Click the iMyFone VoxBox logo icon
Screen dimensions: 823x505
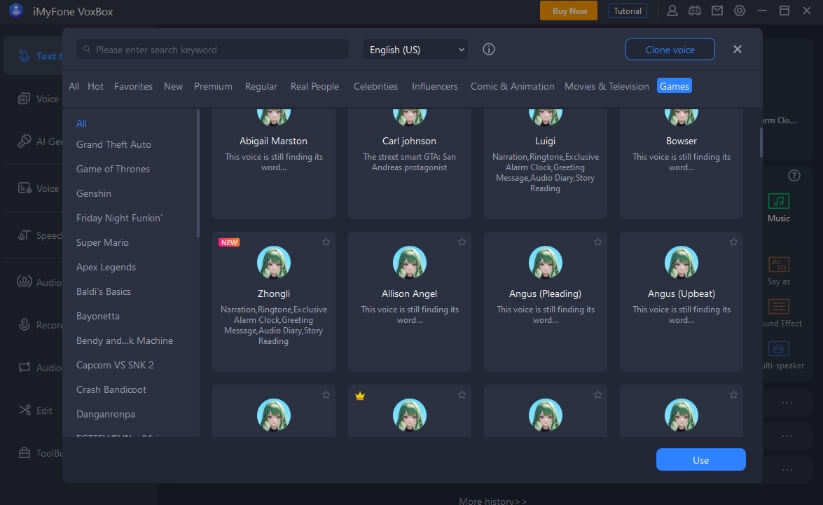pyautogui.click(x=16, y=10)
